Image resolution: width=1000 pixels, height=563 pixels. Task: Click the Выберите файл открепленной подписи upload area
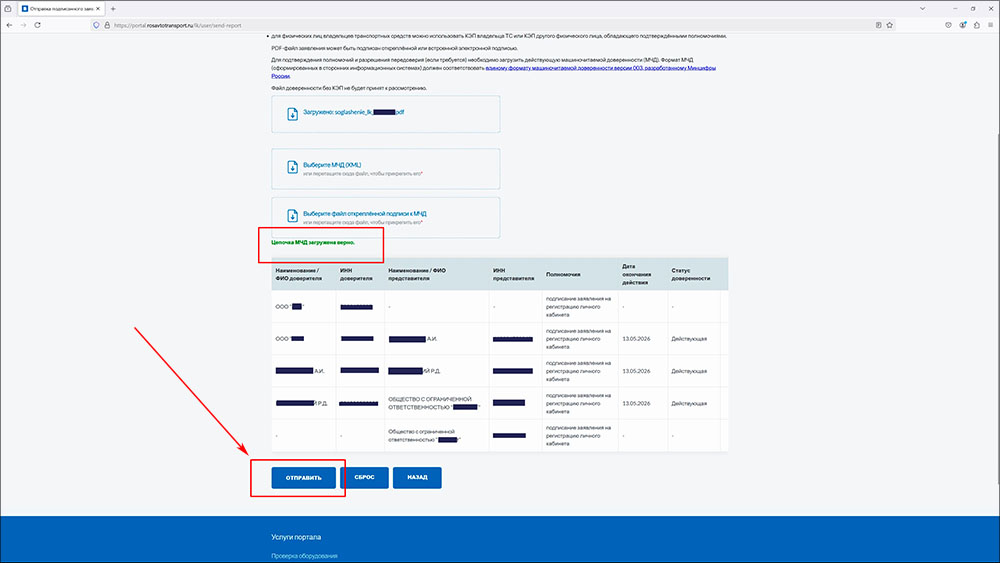(385, 217)
